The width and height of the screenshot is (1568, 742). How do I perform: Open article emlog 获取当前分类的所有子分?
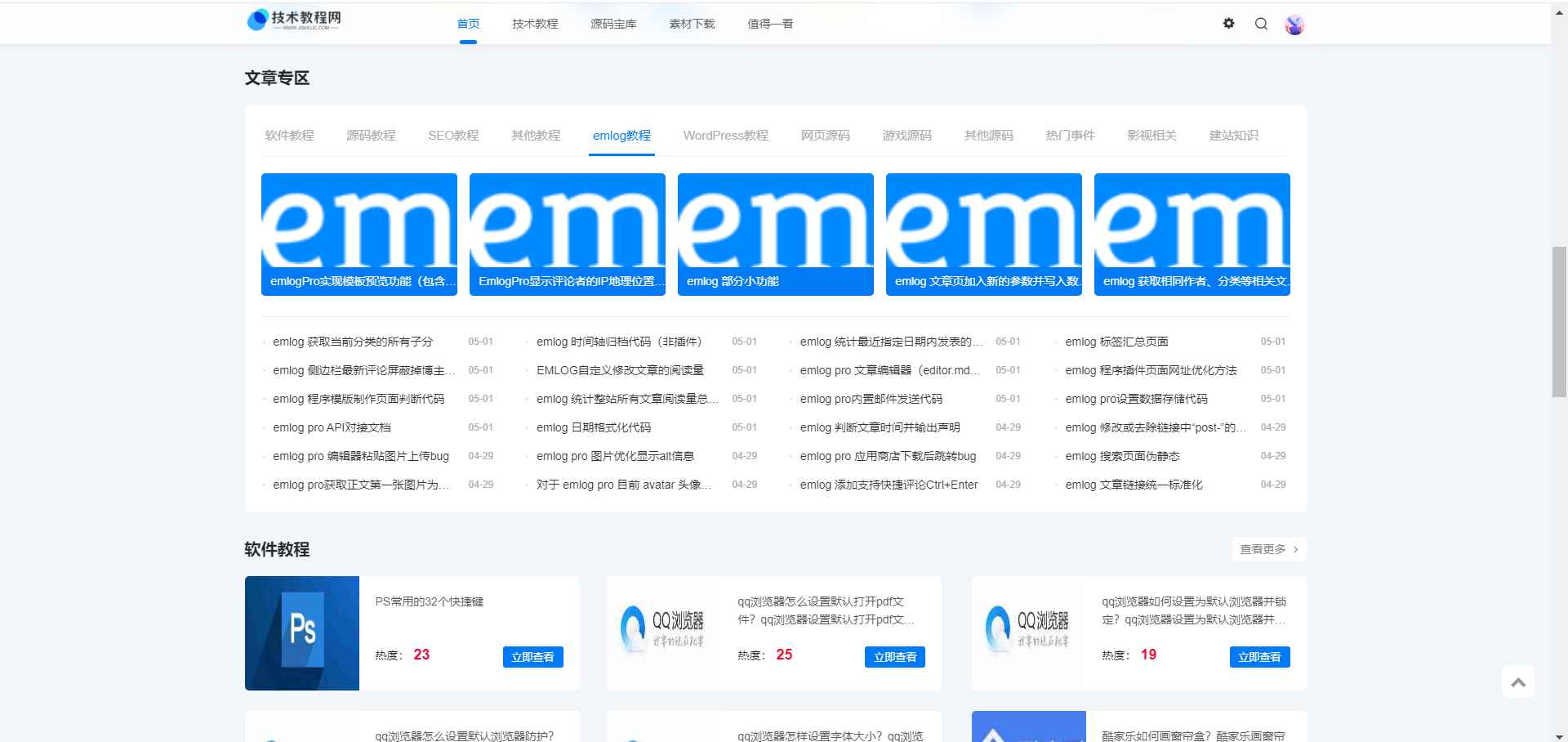click(353, 342)
